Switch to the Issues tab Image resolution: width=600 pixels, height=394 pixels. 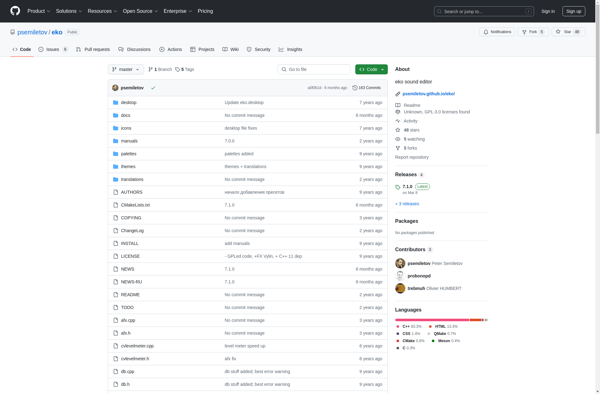[x=53, y=49]
